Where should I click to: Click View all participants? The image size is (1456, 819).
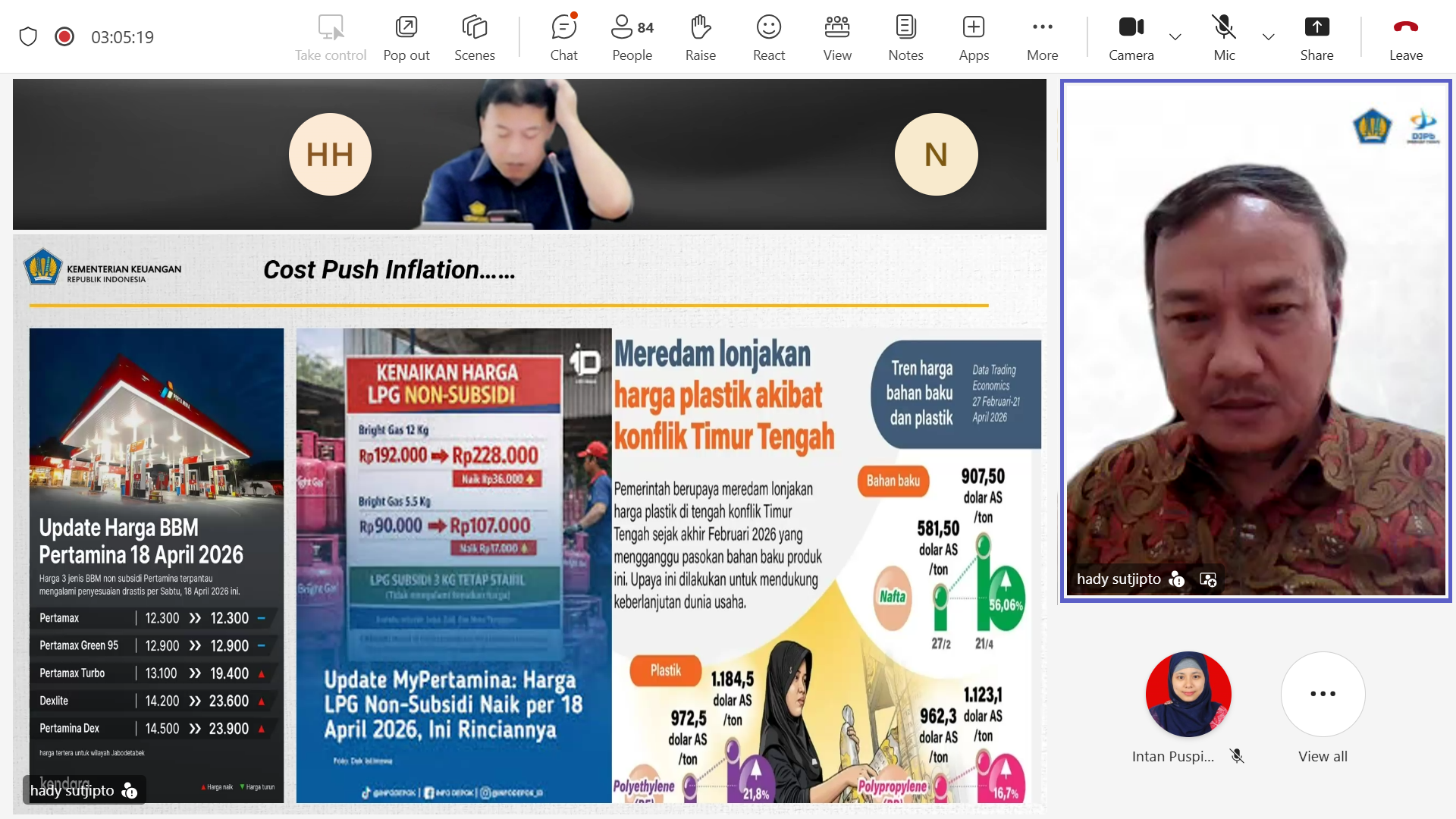click(1323, 707)
